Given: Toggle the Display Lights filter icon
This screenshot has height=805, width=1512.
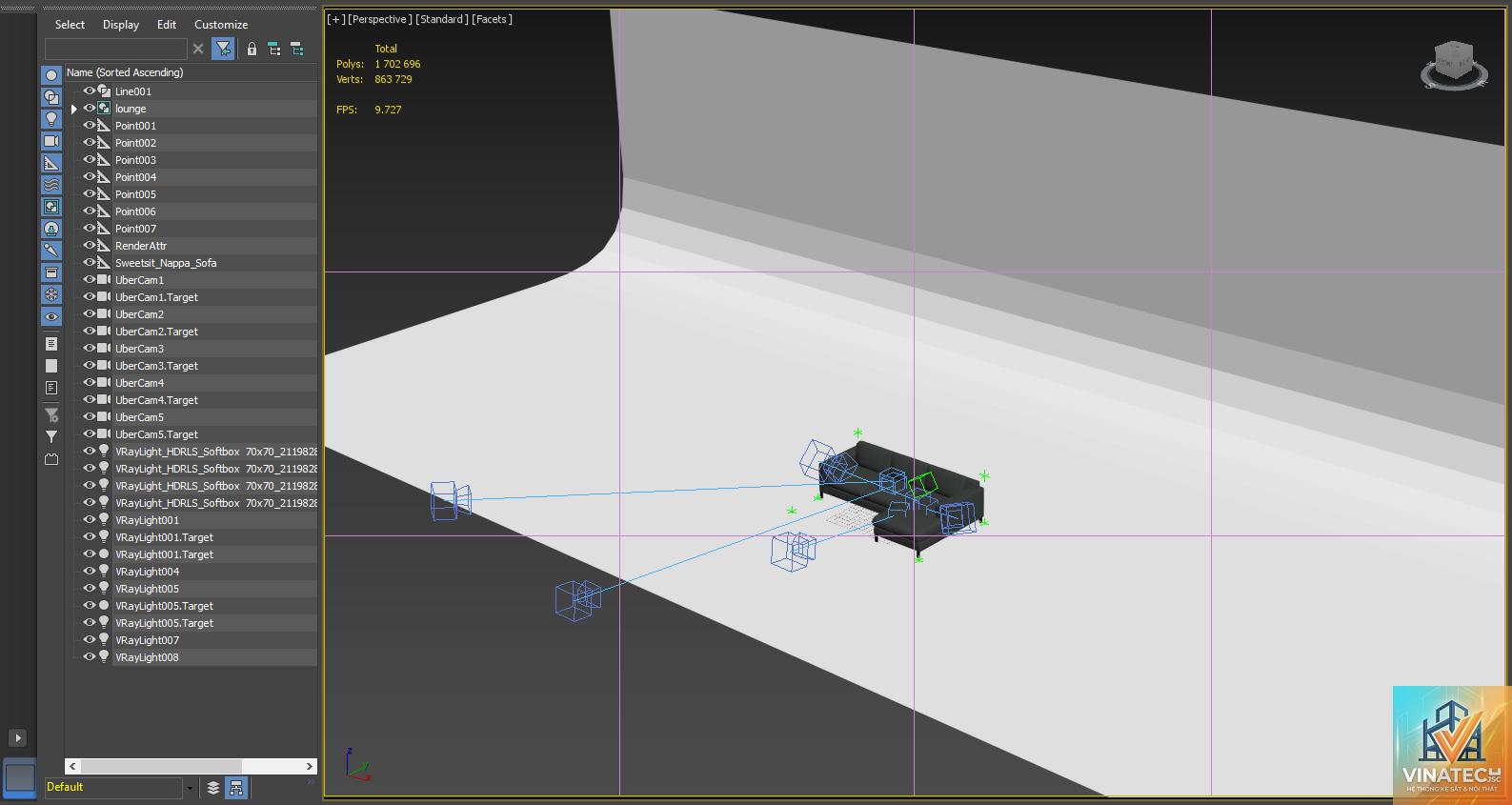Looking at the screenshot, I should pyautogui.click(x=51, y=119).
